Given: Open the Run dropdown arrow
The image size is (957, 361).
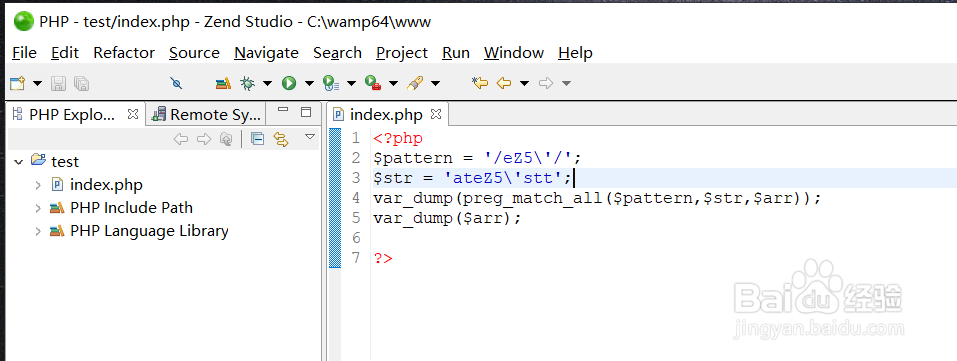Looking at the screenshot, I should pyautogui.click(x=309, y=83).
